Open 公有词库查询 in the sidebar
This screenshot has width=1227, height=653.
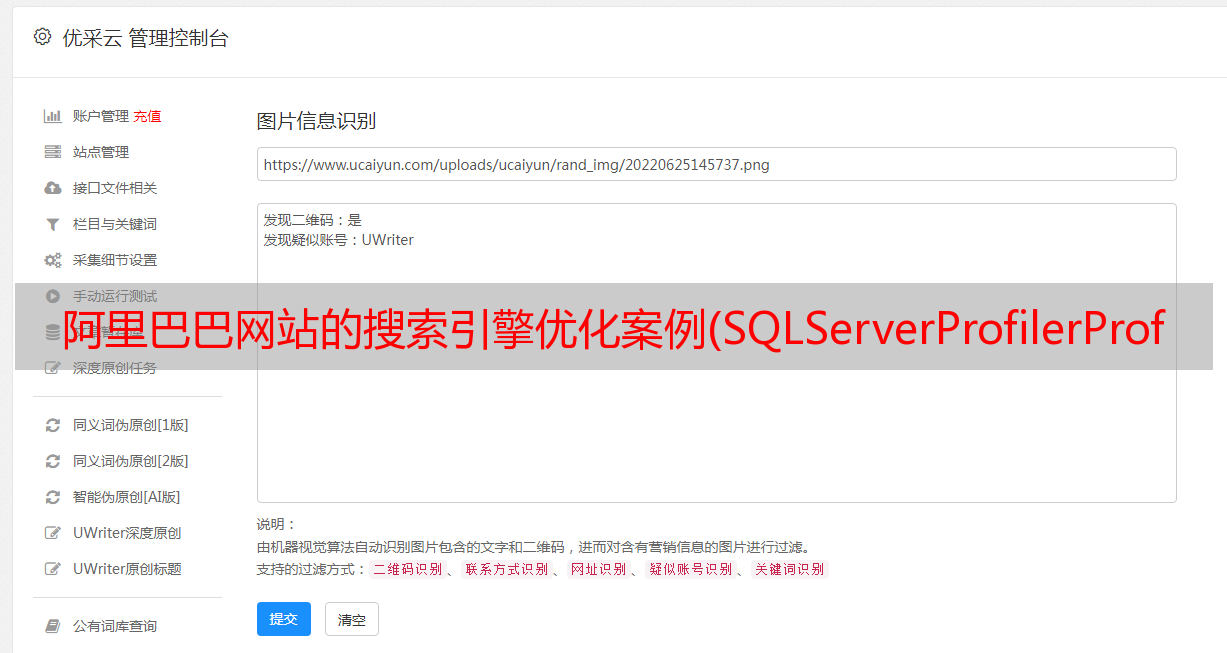pyautogui.click(x=115, y=626)
